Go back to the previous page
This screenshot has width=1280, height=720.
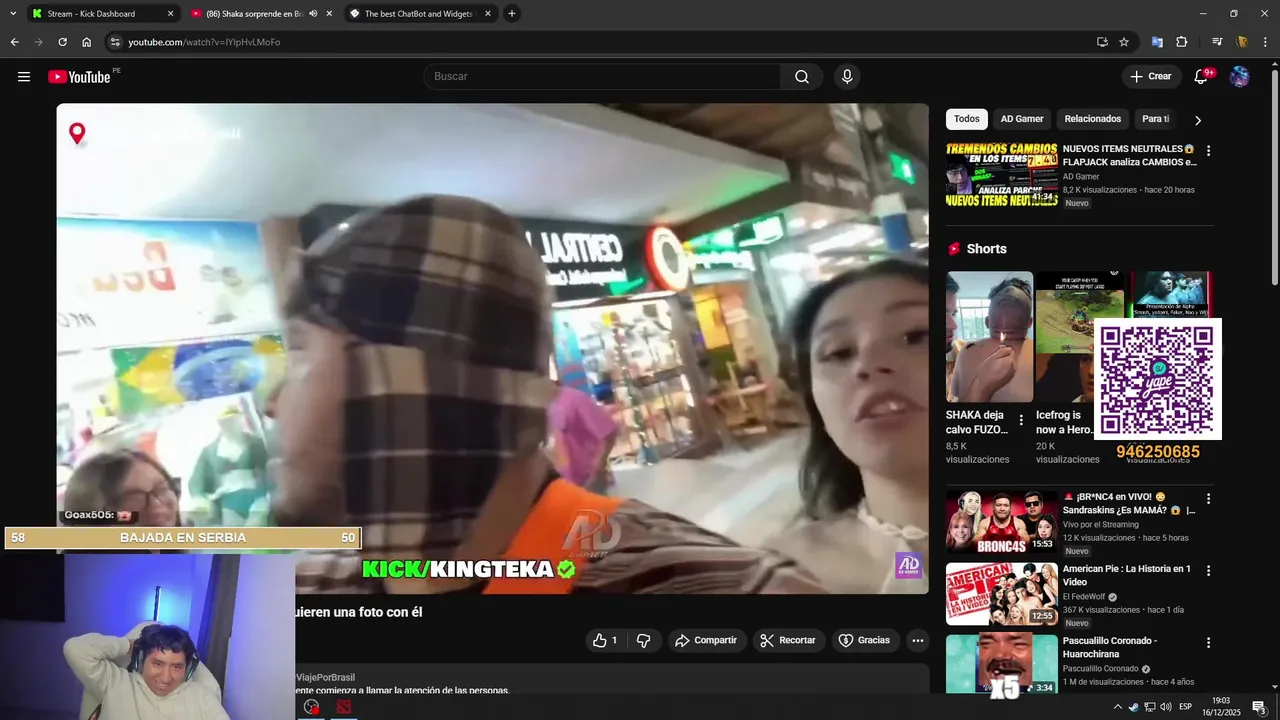(14, 42)
